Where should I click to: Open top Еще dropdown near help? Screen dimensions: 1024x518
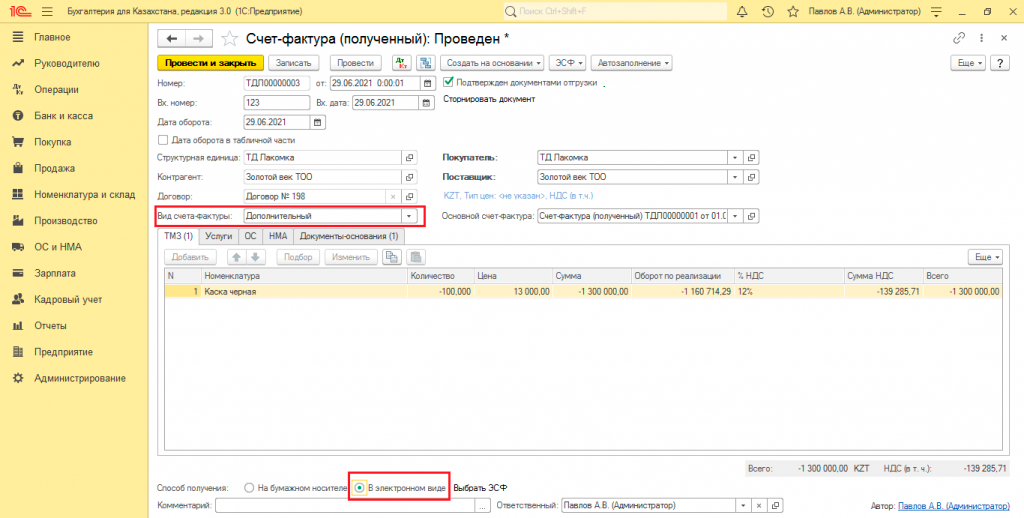[x=968, y=63]
